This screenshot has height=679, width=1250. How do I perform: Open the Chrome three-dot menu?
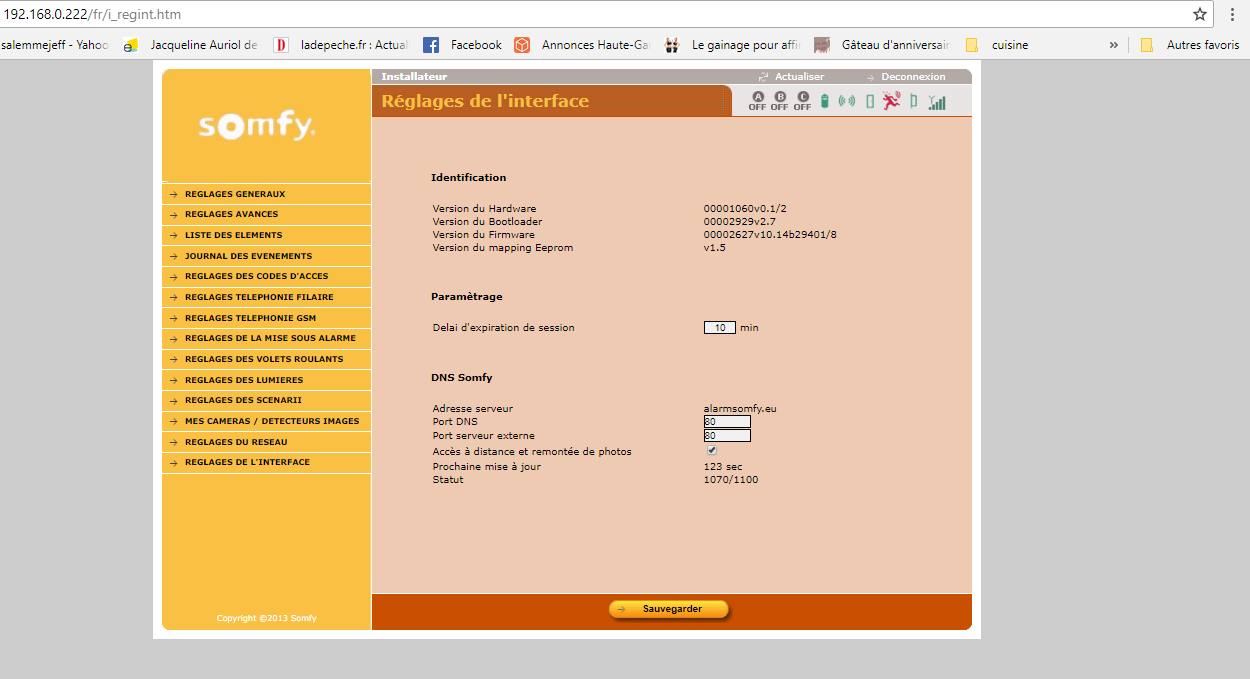click(1232, 14)
